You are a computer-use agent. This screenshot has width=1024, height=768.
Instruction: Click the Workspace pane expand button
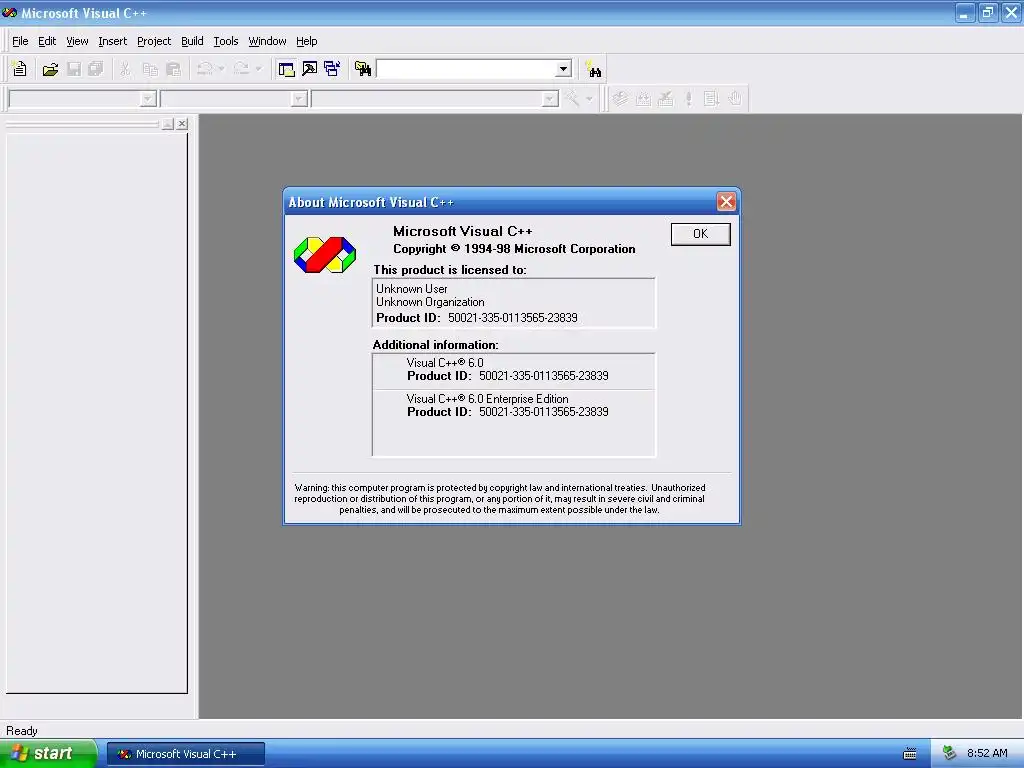coord(168,123)
